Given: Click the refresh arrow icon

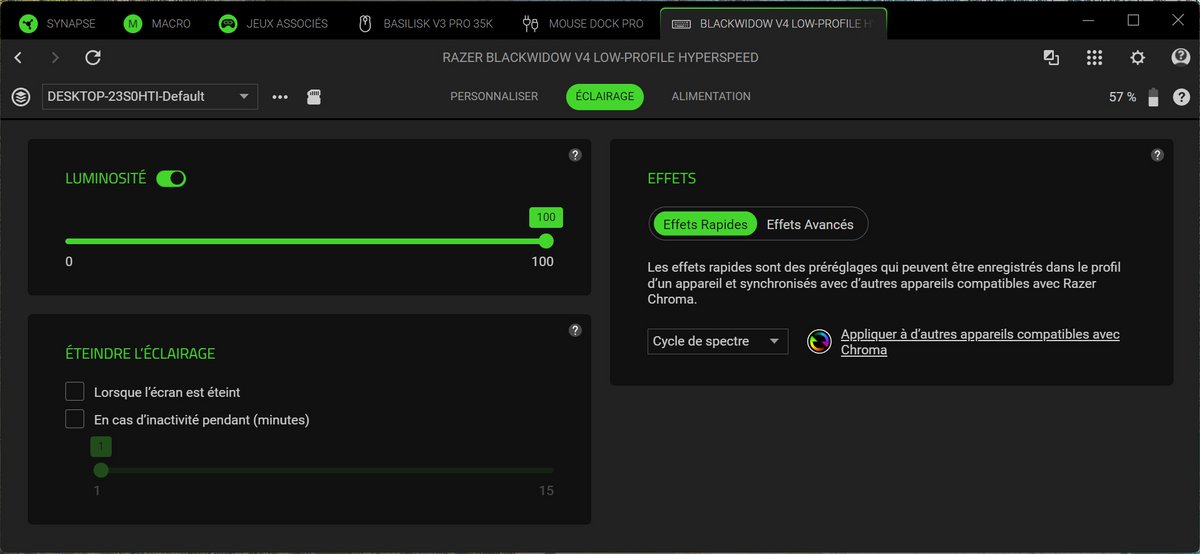Looking at the screenshot, I should pyautogui.click(x=93, y=58).
